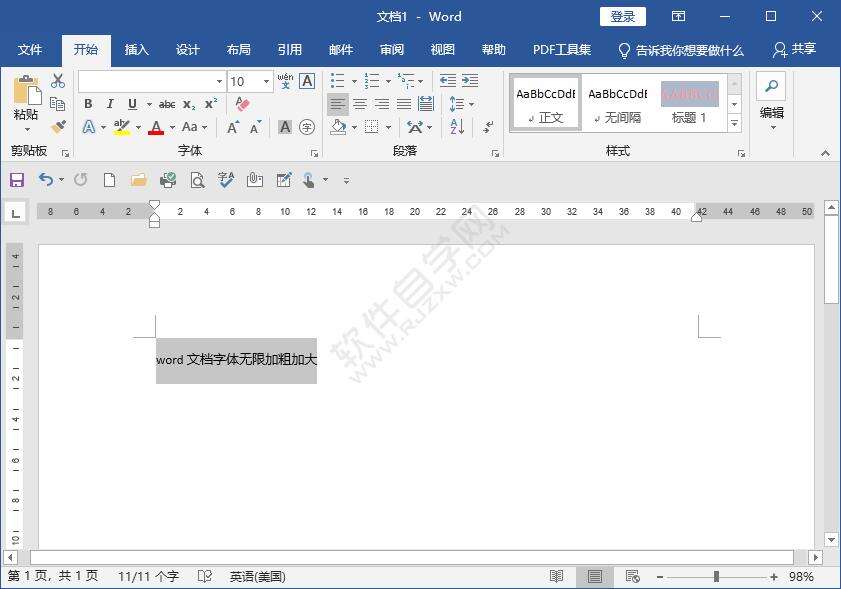Viewport: 841px width, 589px height.
Task: Select Print Layout view in status bar
Action: point(594,576)
